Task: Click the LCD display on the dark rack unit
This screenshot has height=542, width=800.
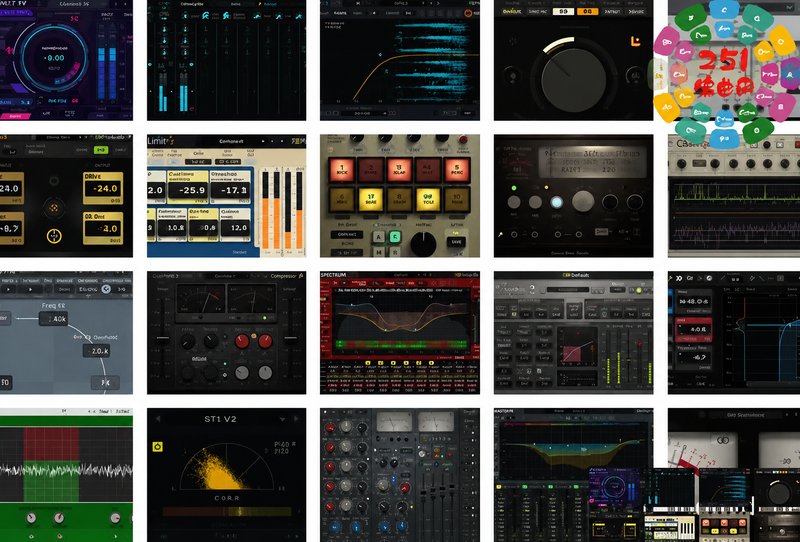Action: click(591, 160)
